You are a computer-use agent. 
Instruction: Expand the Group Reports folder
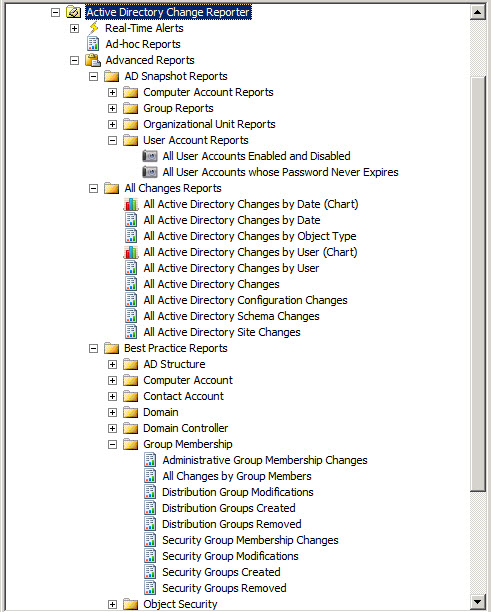tap(112, 109)
